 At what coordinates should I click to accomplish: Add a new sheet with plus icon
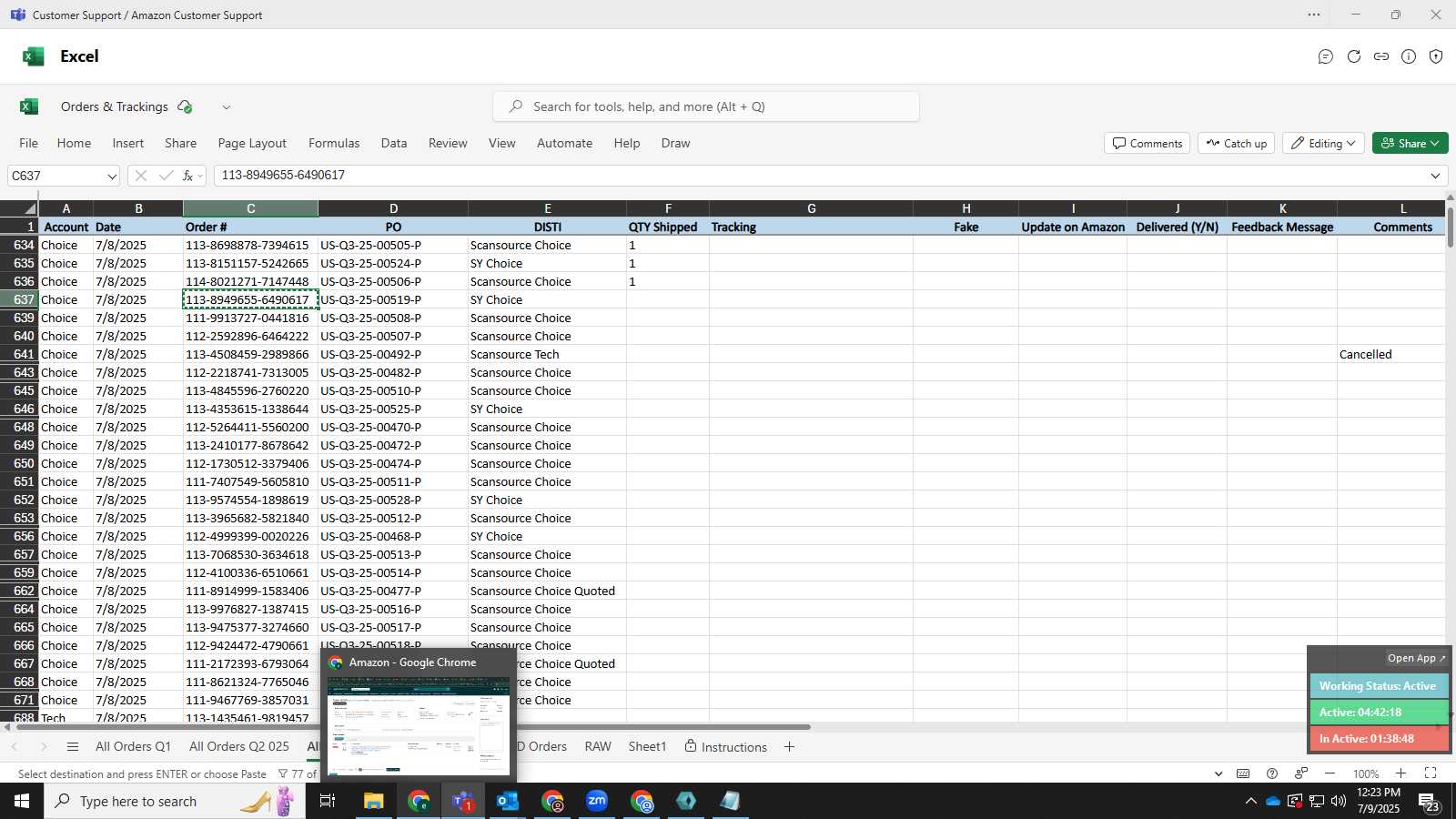[789, 747]
